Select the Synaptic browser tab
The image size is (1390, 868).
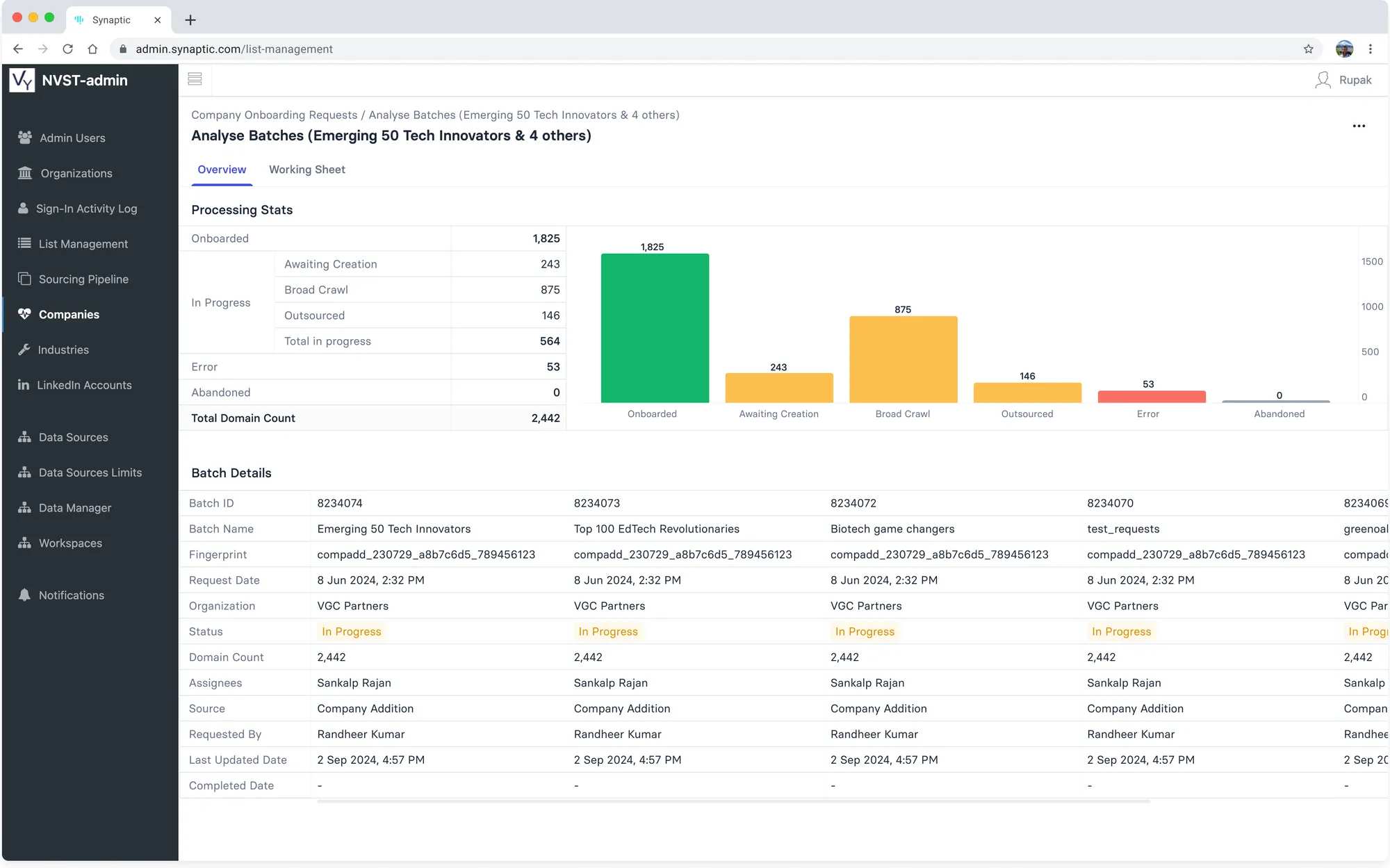[x=118, y=19]
